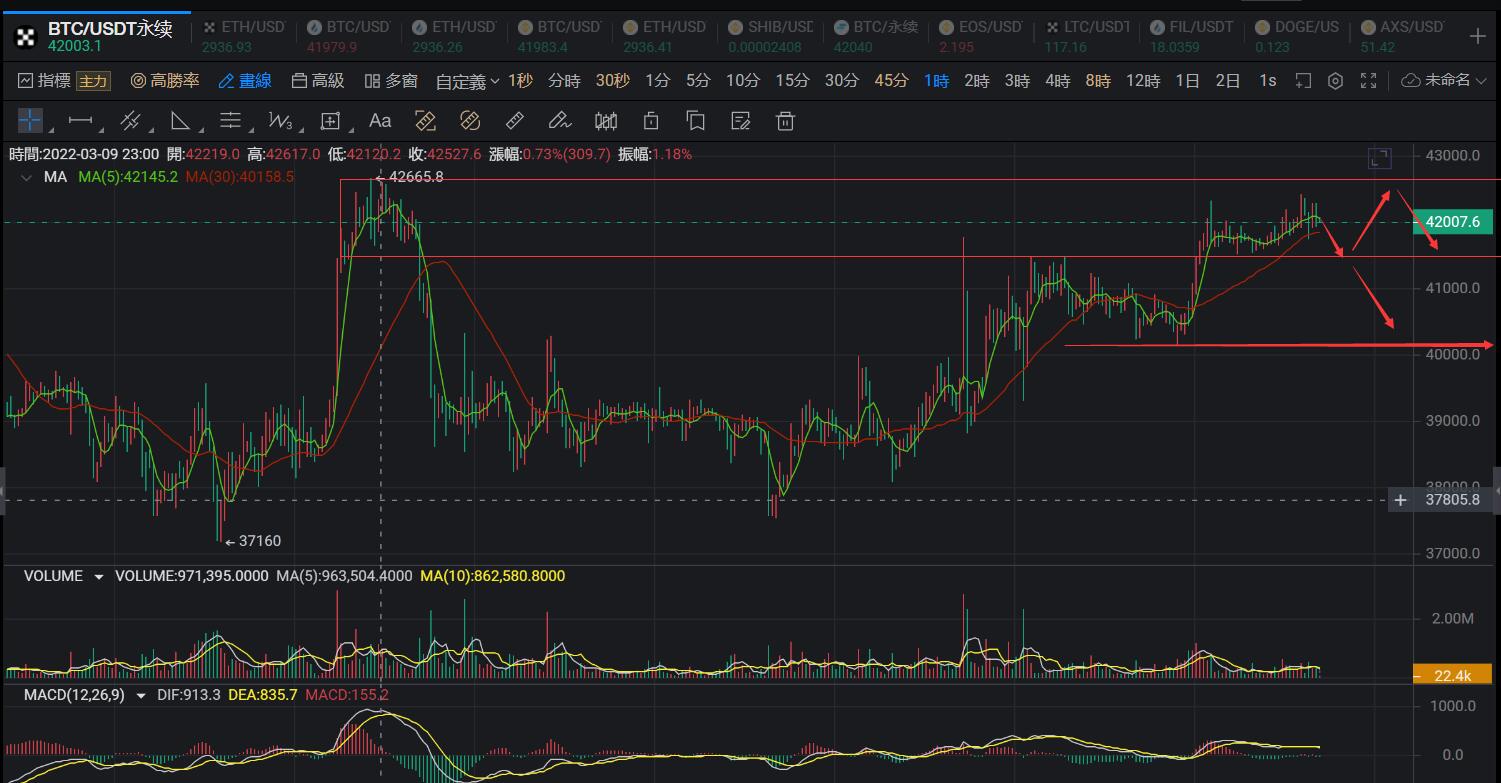Switch to the AXS/USD symbol tab

pyautogui.click(x=1401, y=36)
